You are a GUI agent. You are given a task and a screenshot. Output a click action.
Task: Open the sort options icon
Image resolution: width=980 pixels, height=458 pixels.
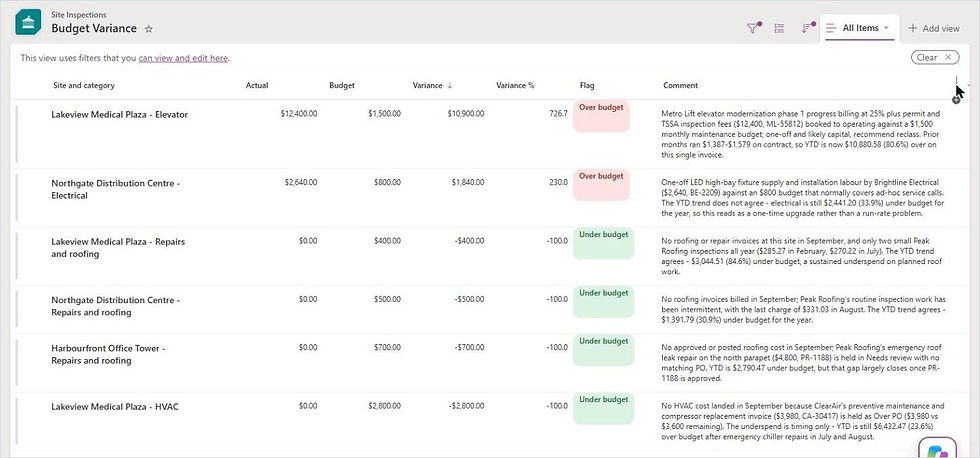pyautogui.click(x=807, y=28)
